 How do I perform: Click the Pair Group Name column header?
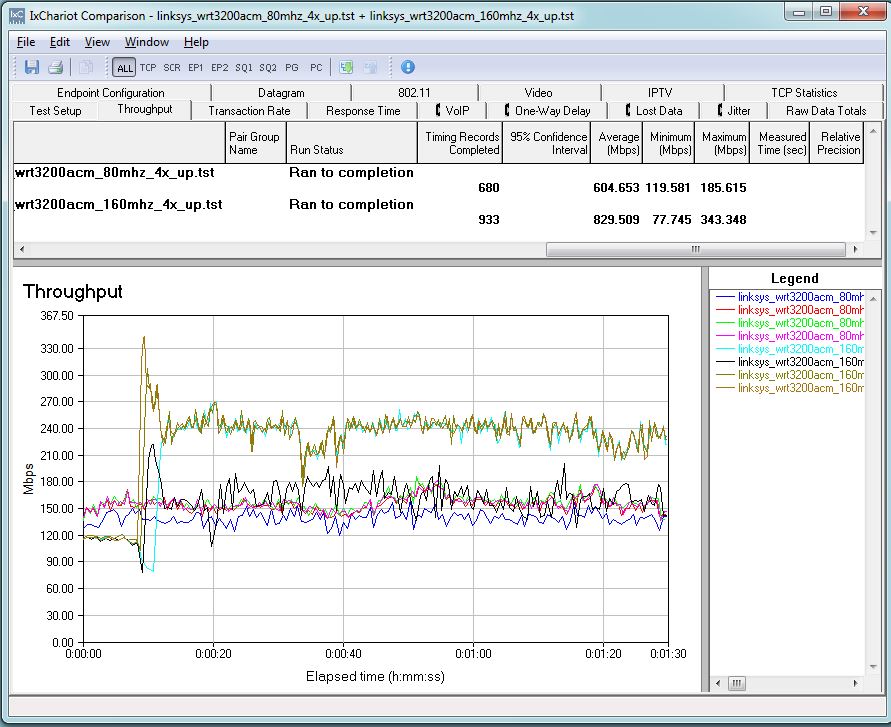256,143
